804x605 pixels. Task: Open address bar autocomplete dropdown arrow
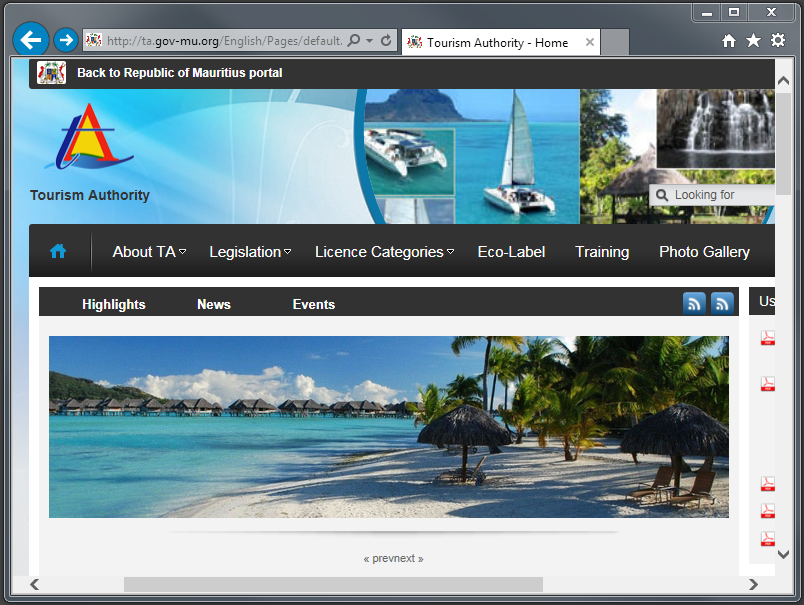click(x=369, y=41)
